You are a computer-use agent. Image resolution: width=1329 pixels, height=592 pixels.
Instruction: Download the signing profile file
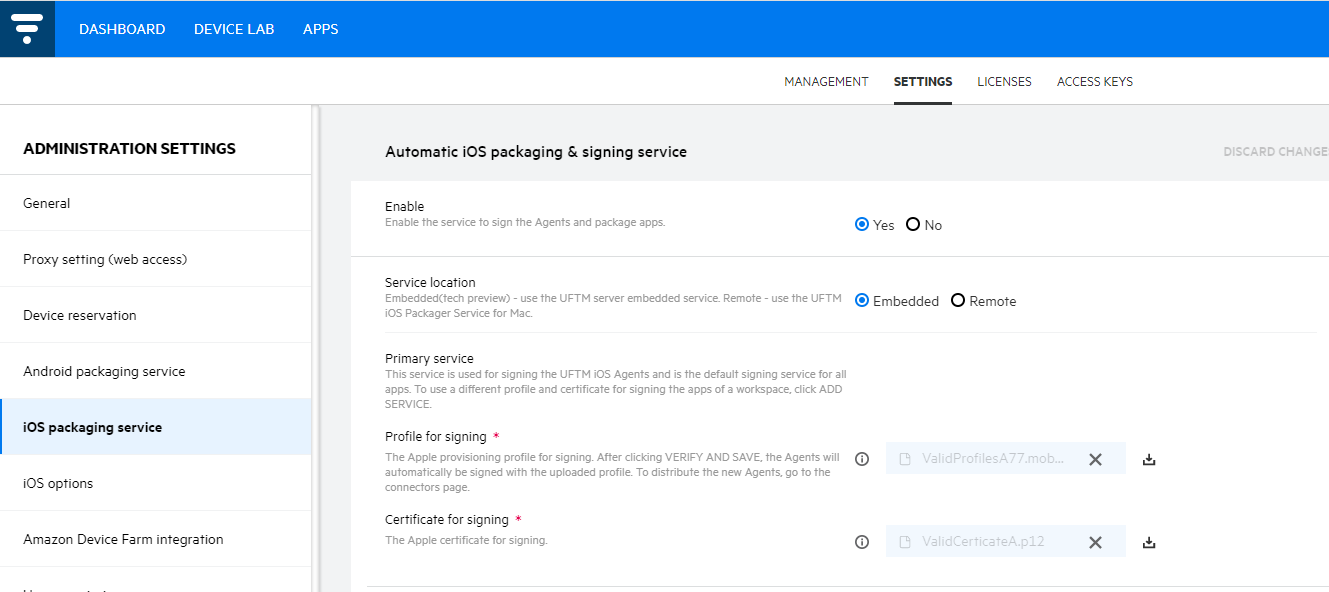(1149, 459)
